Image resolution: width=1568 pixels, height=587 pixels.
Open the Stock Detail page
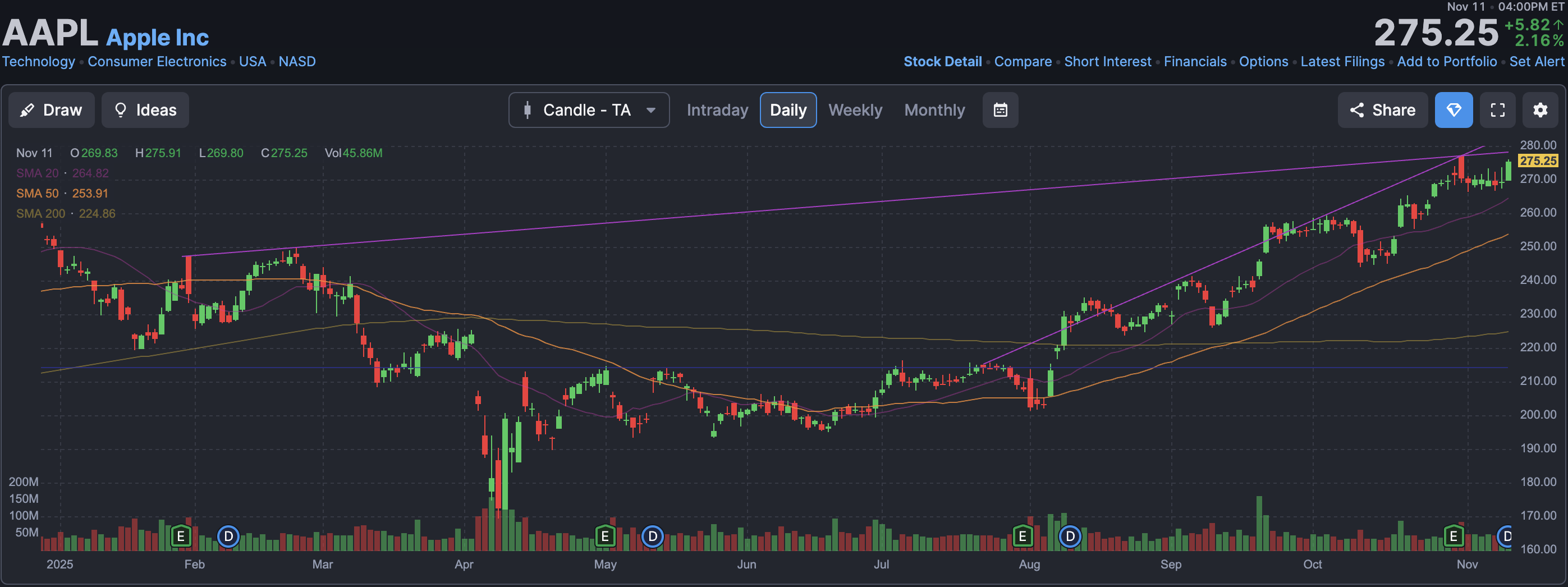point(942,62)
